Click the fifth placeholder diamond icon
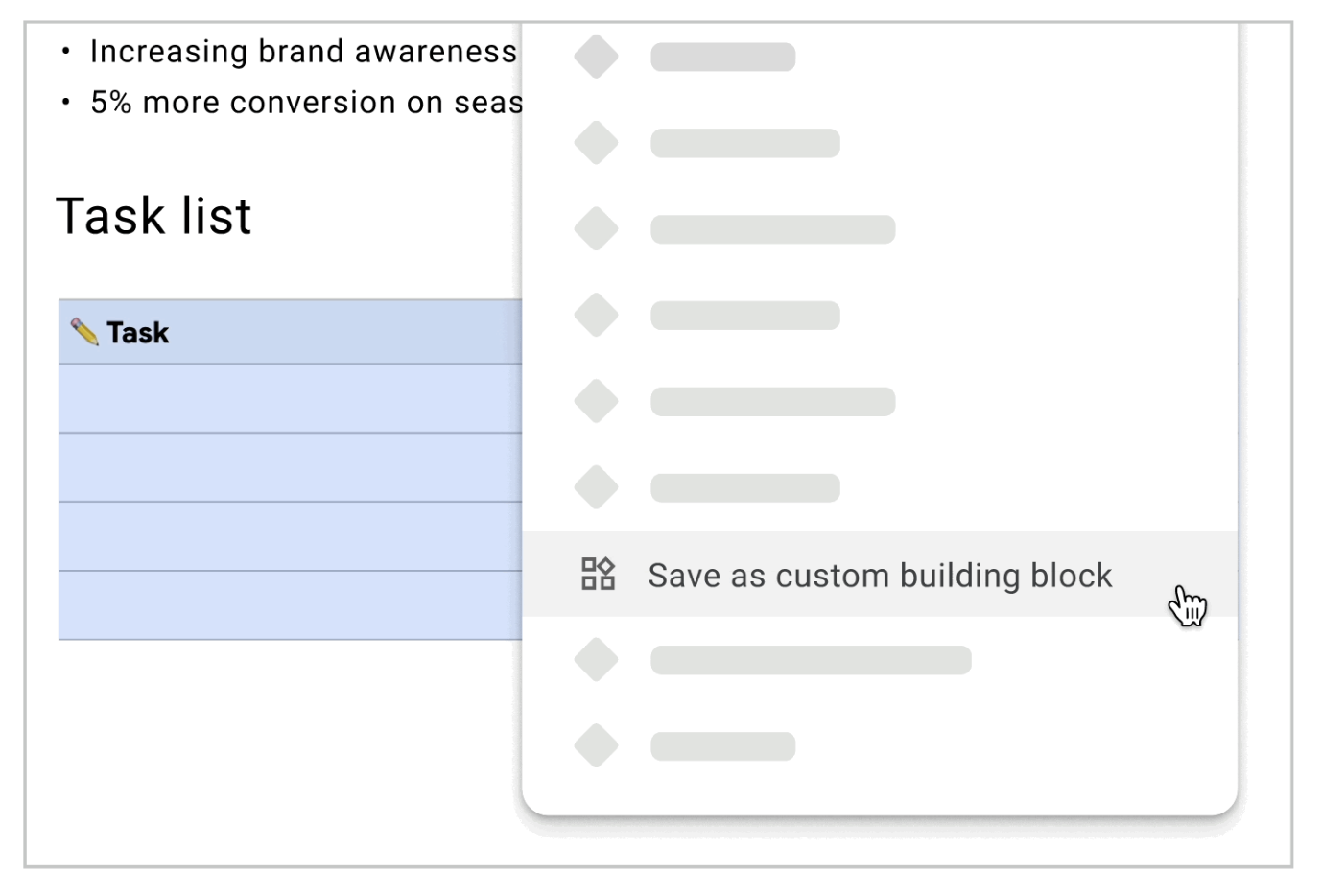 pos(596,401)
